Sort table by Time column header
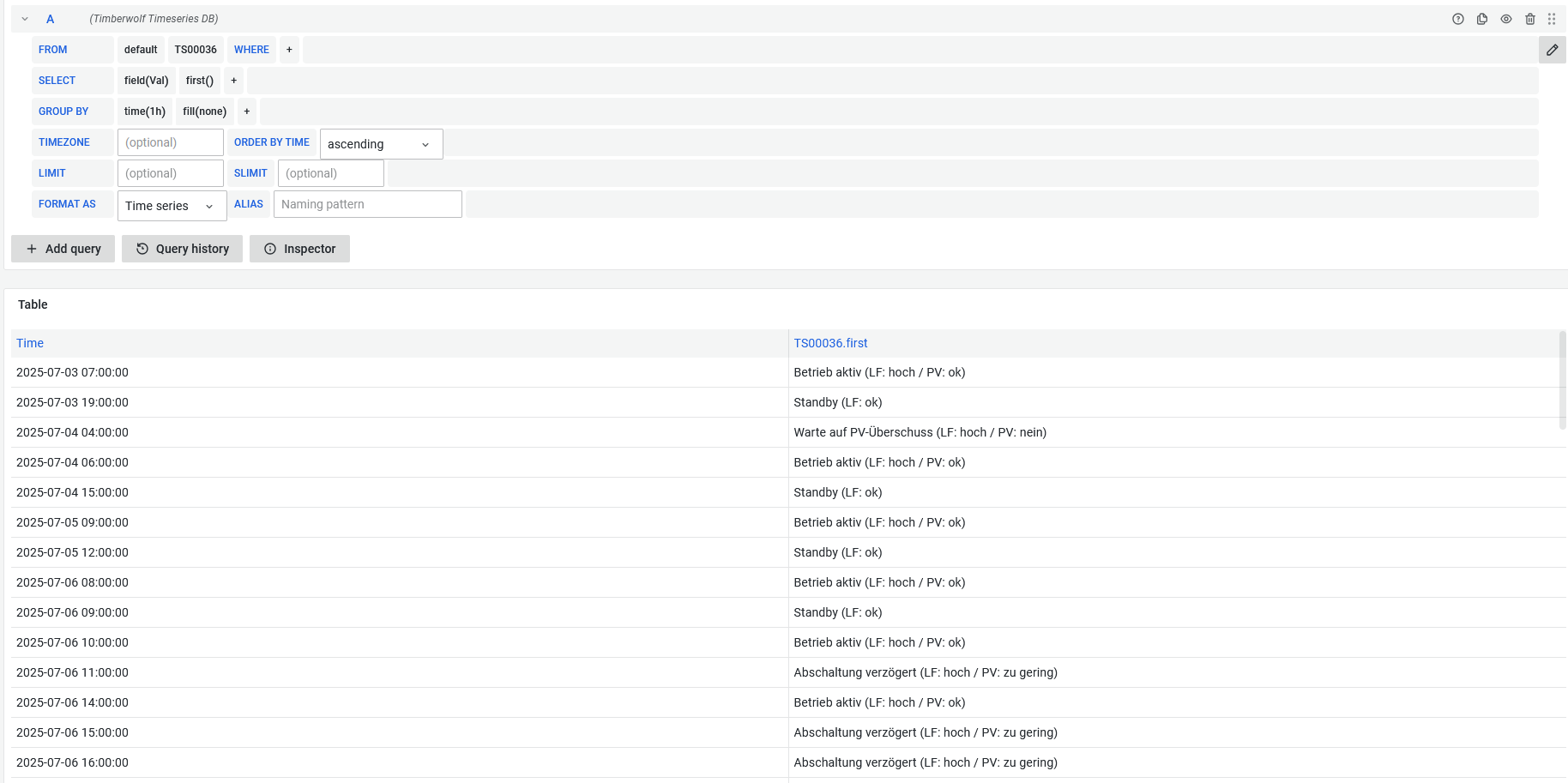 [x=30, y=343]
